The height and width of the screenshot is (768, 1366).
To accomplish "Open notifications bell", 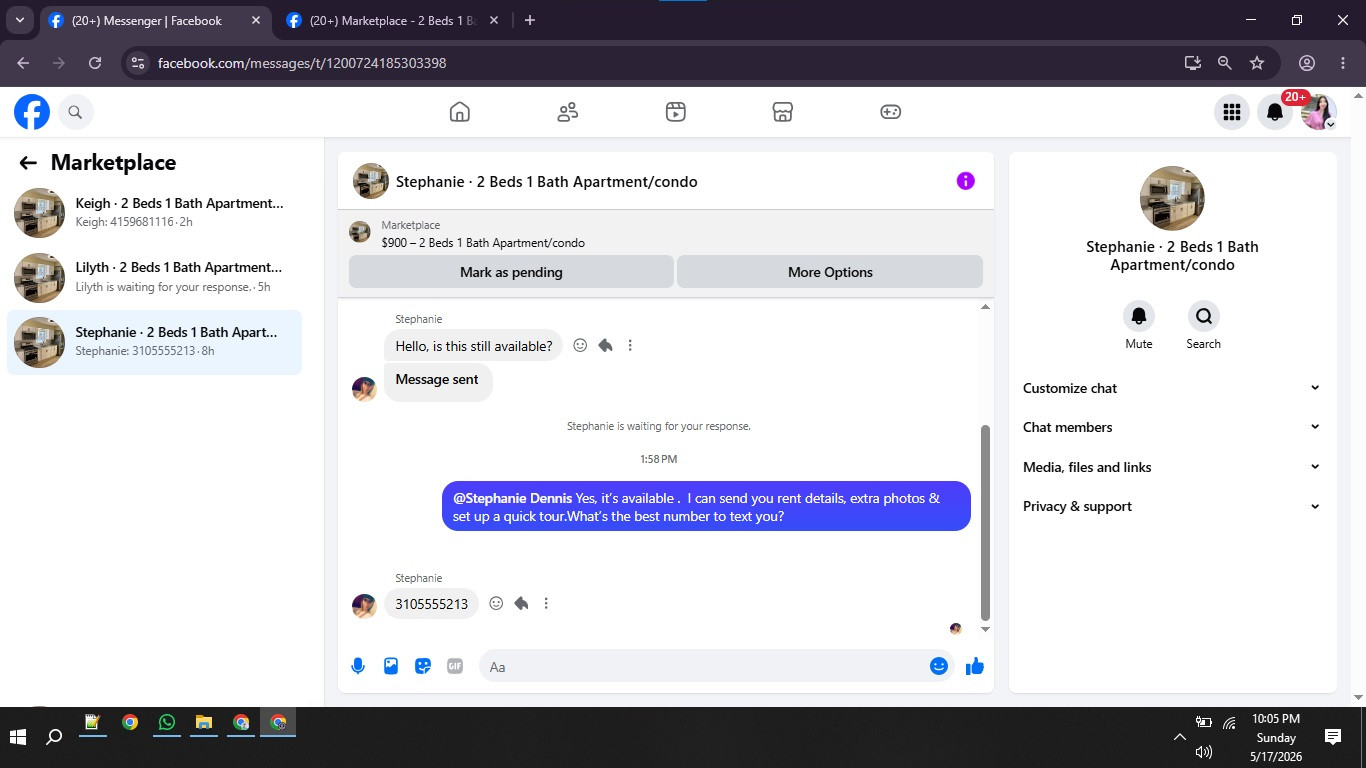I will tap(1275, 112).
